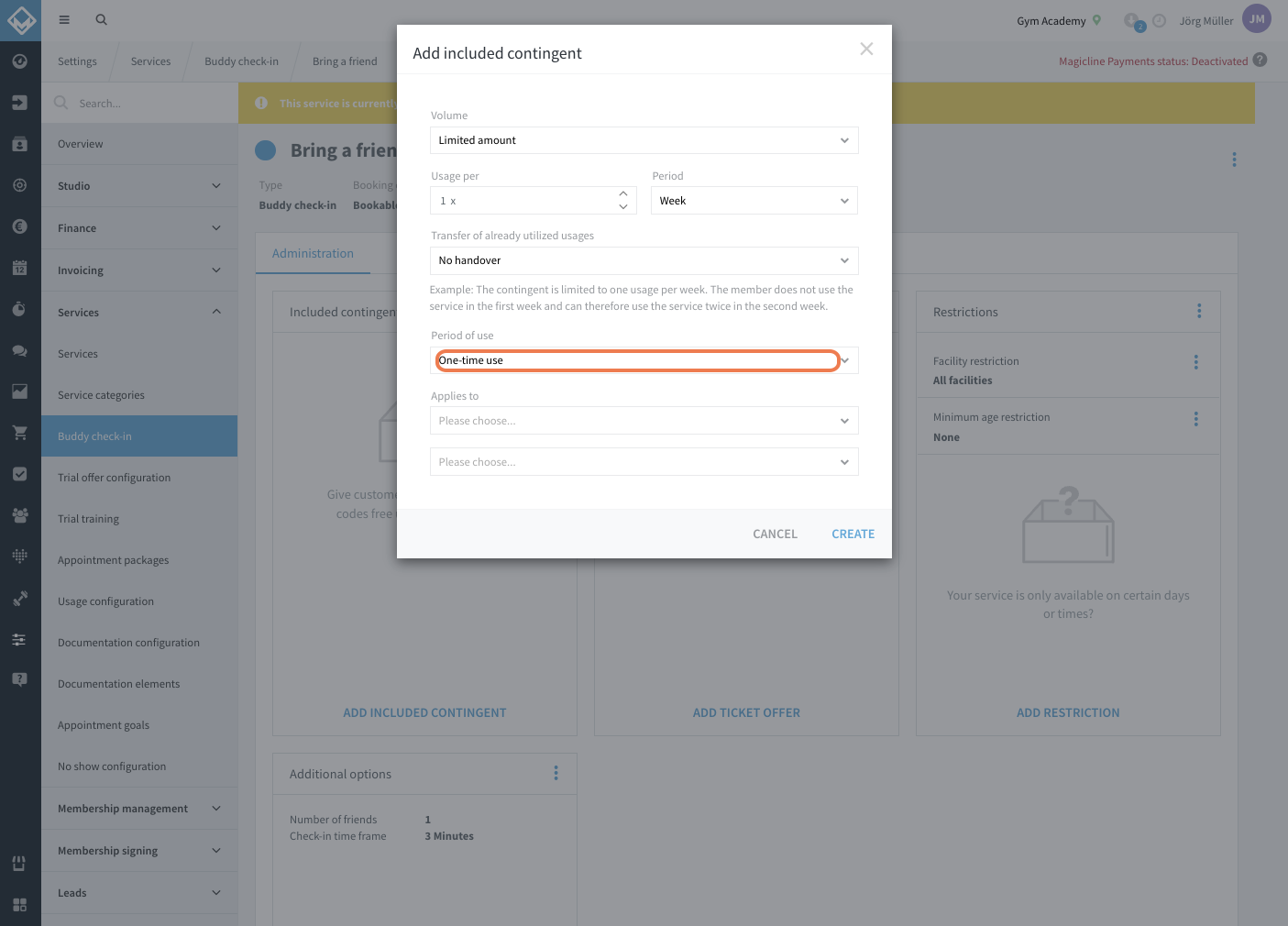Open the checkmark tasks icon in sidebar
Image resolution: width=1288 pixels, height=926 pixels.
[x=20, y=474]
